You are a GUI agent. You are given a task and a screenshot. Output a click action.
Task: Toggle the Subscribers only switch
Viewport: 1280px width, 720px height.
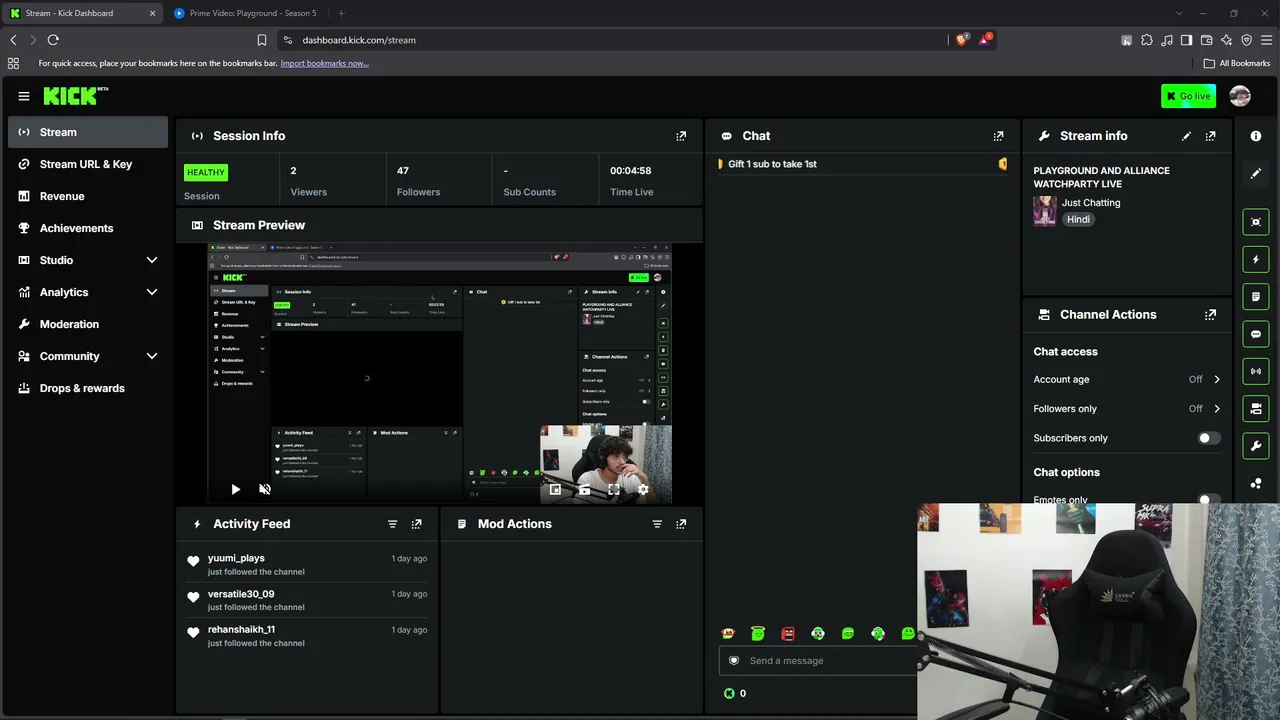1209,438
